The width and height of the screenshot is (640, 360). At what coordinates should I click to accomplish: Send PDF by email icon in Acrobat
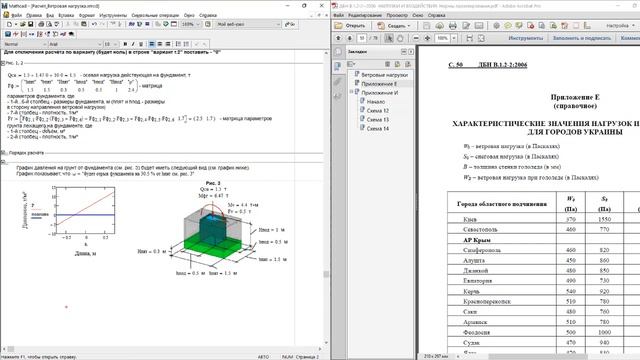(479, 26)
